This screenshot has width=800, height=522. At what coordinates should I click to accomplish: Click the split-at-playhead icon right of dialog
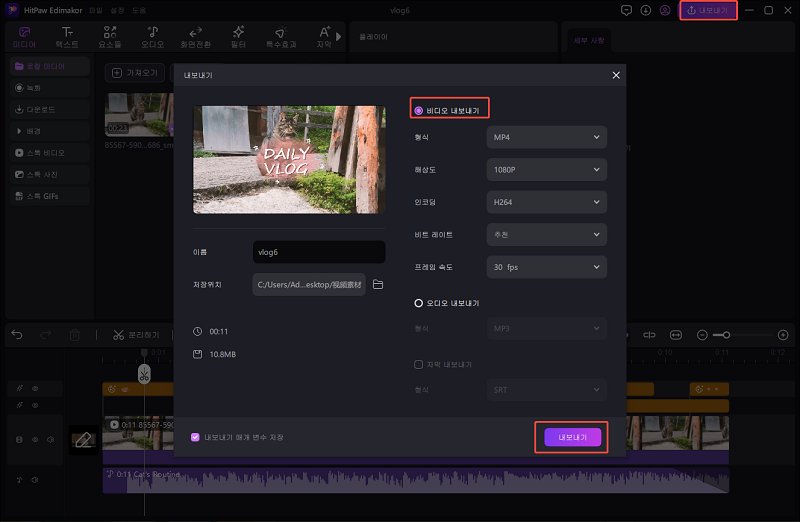point(649,335)
